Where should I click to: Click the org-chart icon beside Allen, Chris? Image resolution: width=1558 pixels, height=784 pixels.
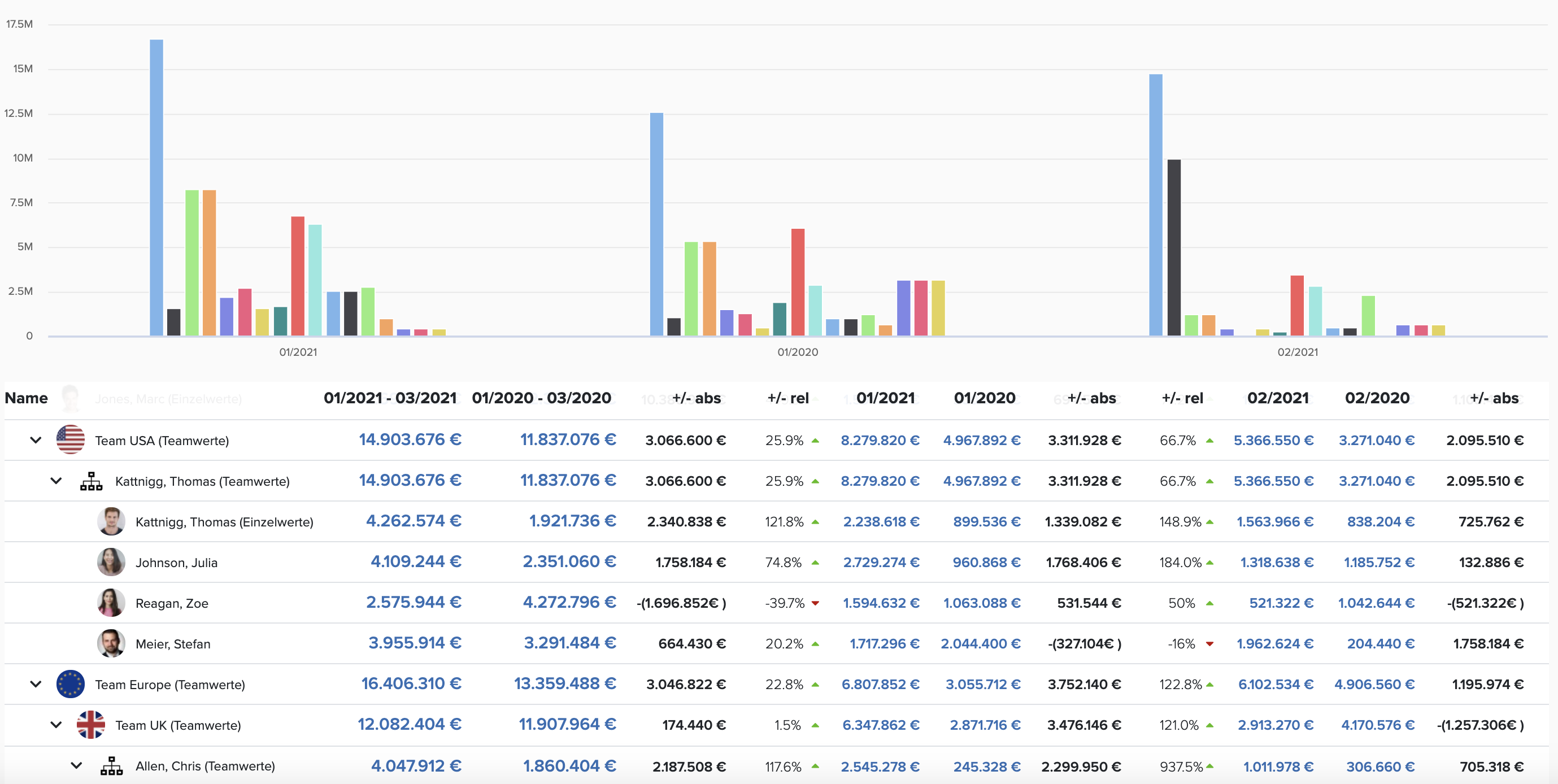coord(111,766)
